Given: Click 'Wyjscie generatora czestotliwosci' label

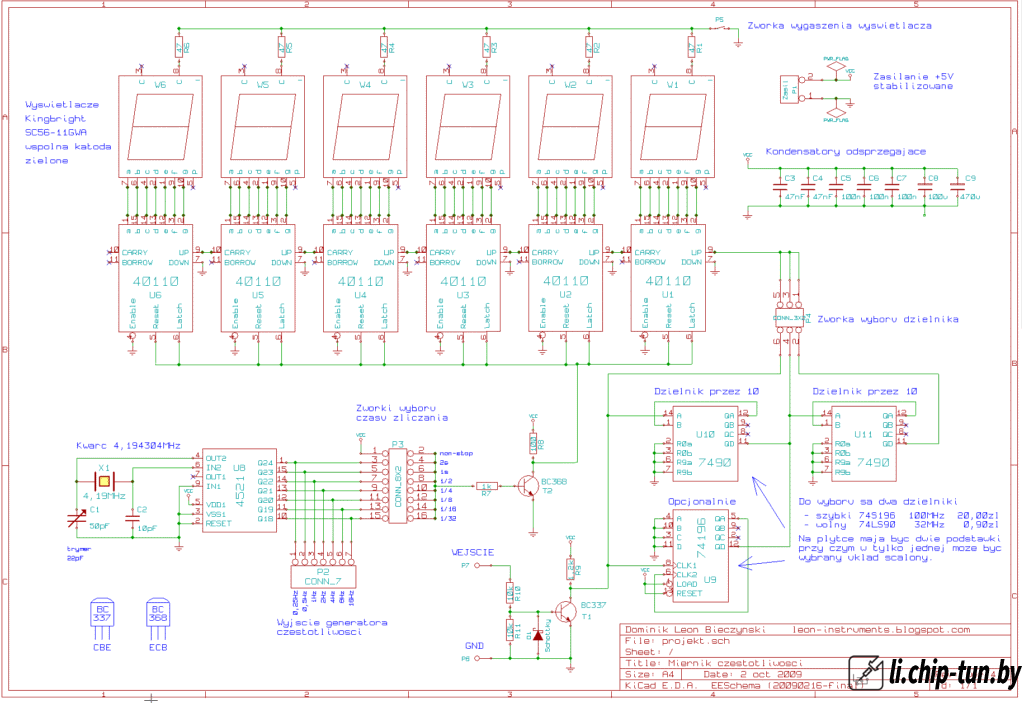Looking at the screenshot, I should tap(332, 627).
